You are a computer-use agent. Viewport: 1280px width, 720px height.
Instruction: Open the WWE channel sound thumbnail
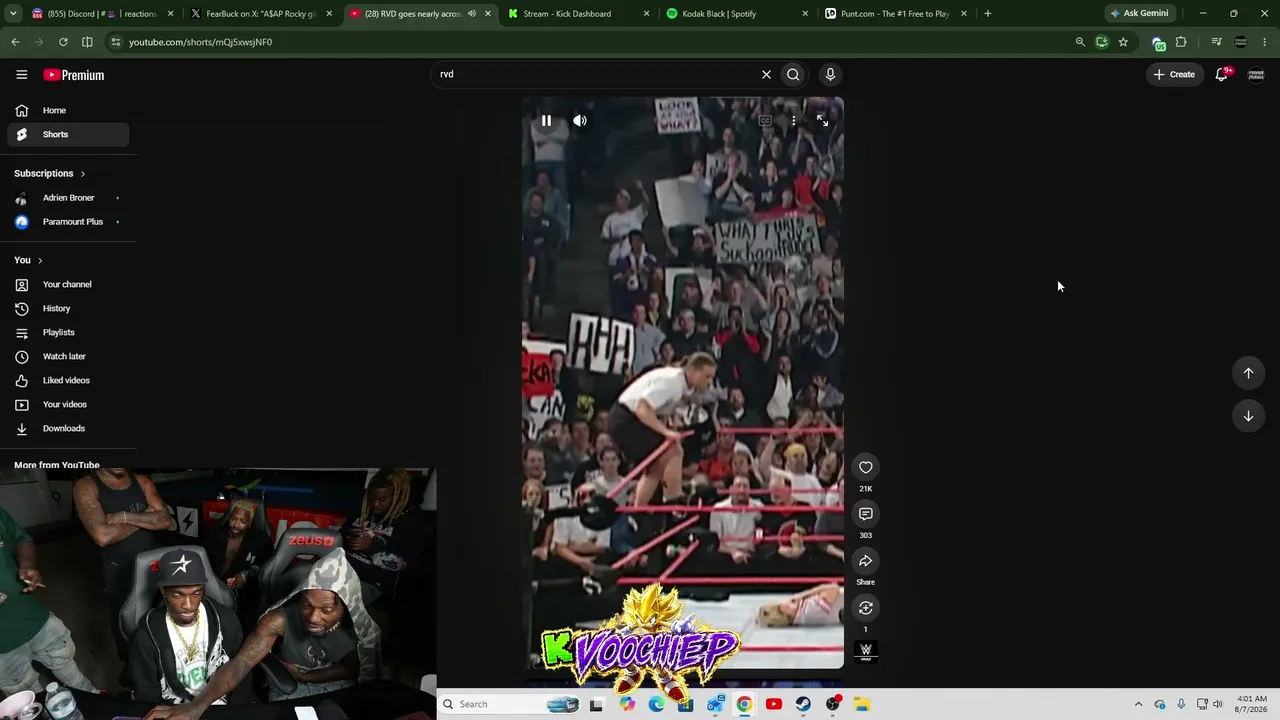866,652
